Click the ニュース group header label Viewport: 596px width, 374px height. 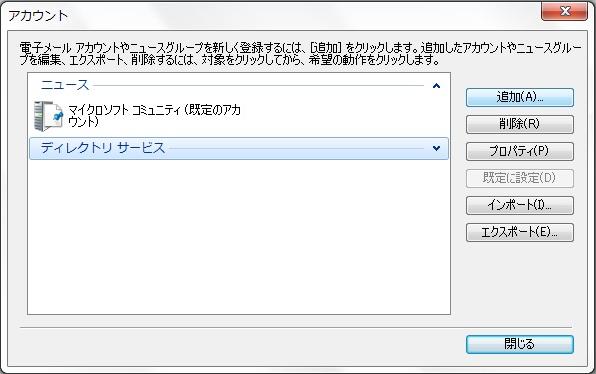click(65, 85)
